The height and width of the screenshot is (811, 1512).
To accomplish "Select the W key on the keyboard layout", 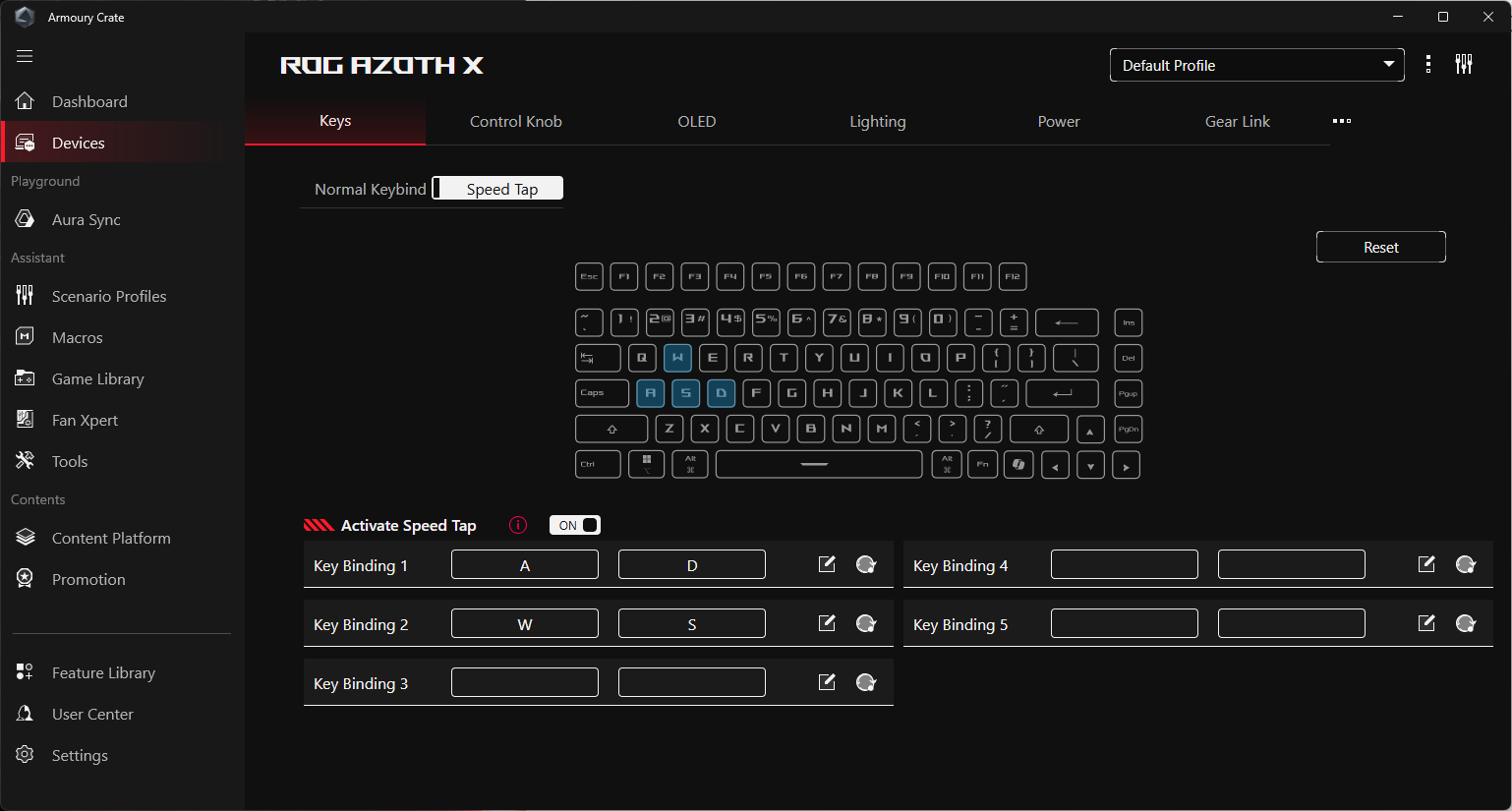I will tap(677, 358).
